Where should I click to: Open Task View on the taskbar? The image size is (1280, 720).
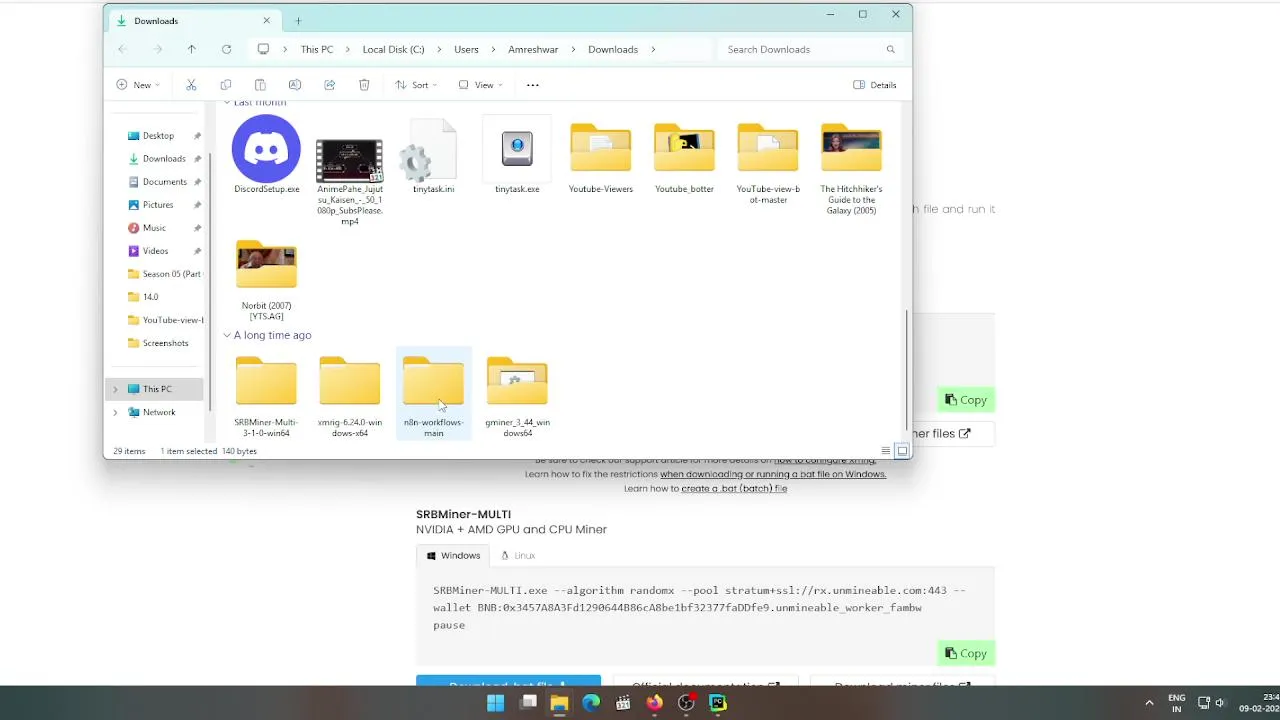coord(528,703)
